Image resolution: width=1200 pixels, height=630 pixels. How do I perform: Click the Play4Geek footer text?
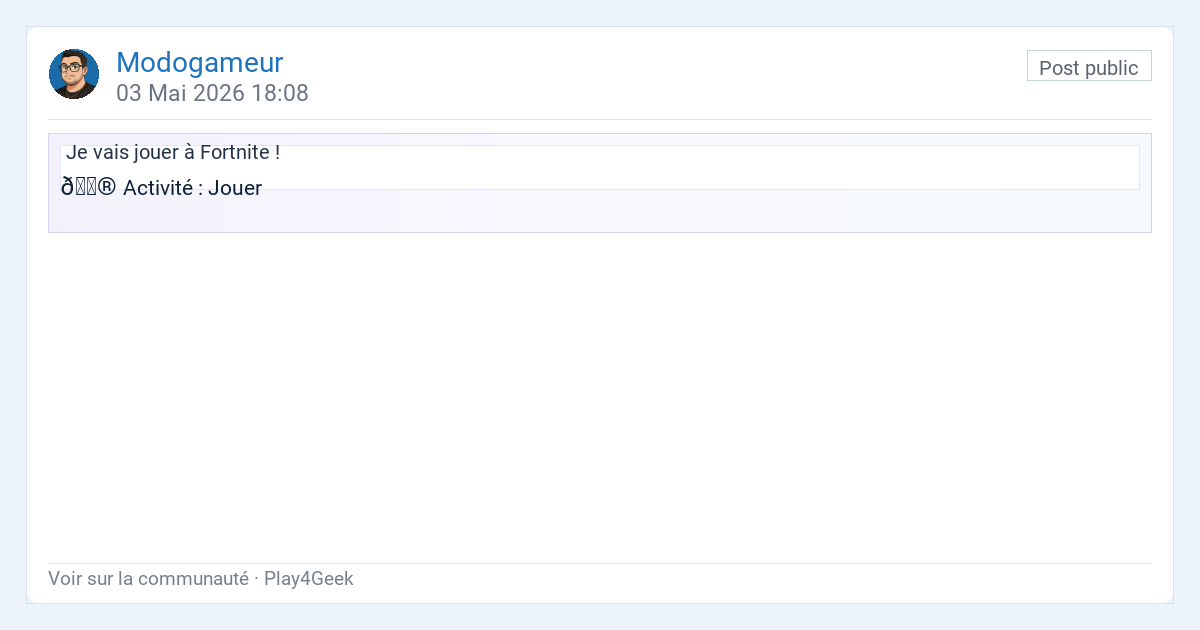tap(309, 578)
